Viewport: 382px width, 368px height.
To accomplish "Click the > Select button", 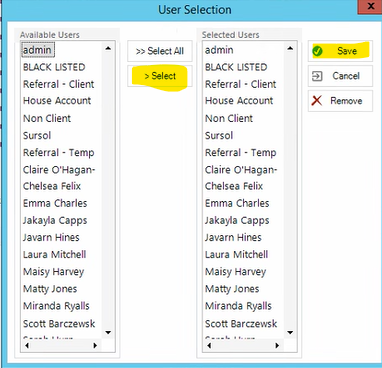I will [x=160, y=76].
